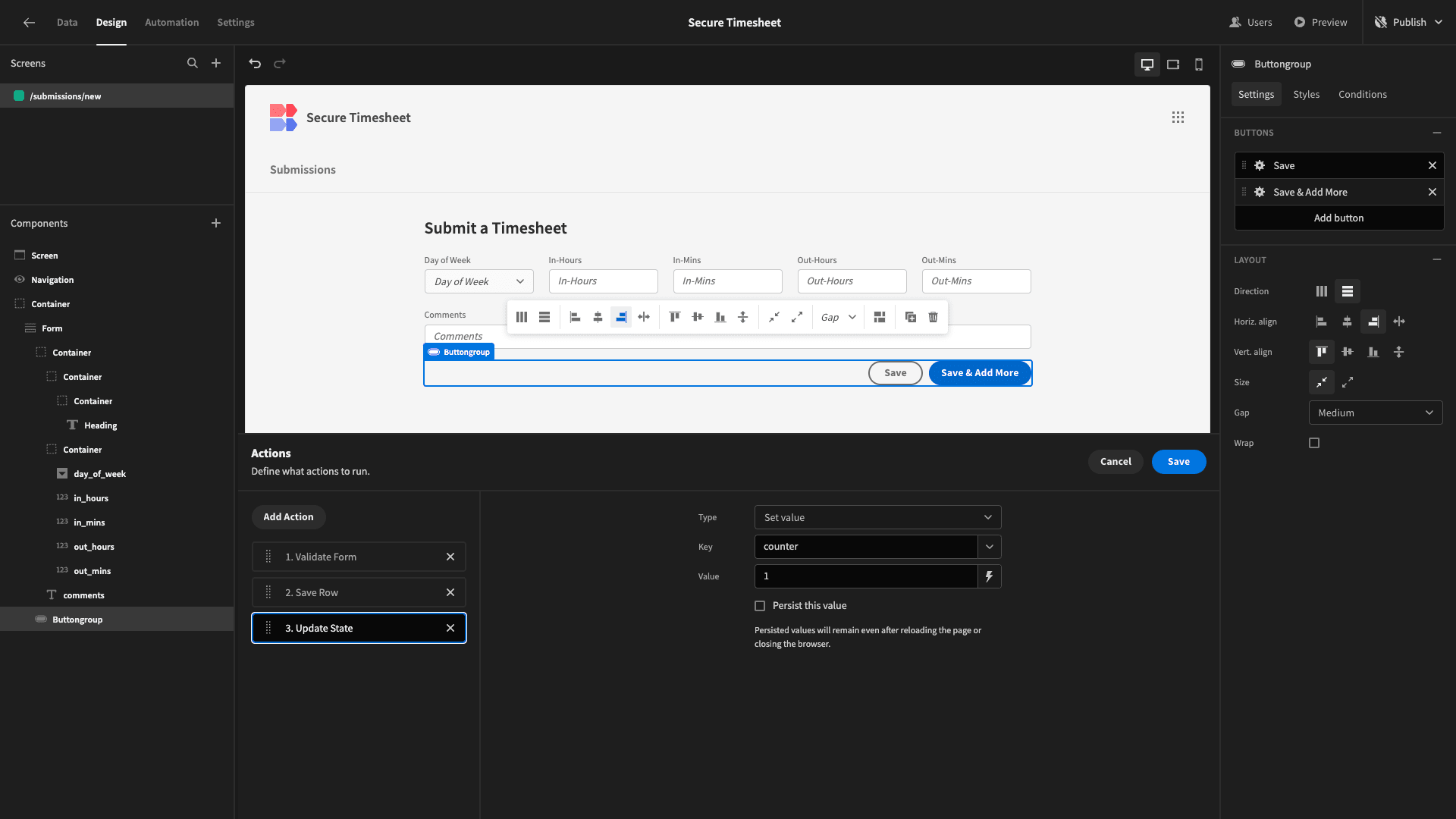Screen dimensions: 1456x819
Task: Switch to tablet preview icon
Action: 1173,64
